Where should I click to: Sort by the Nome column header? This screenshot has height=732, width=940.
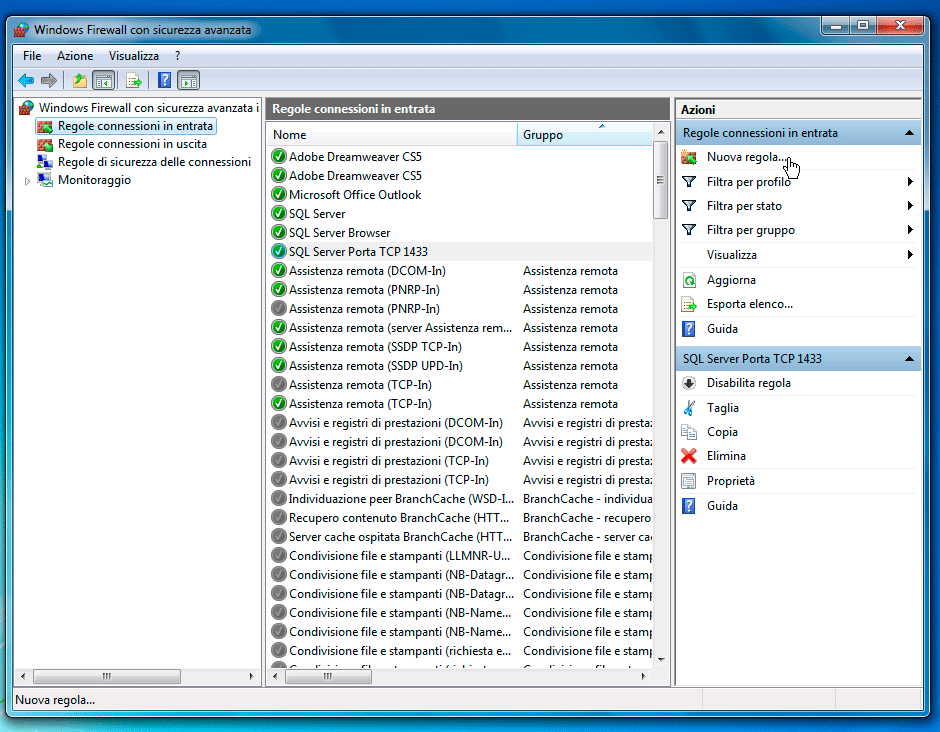(391, 135)
